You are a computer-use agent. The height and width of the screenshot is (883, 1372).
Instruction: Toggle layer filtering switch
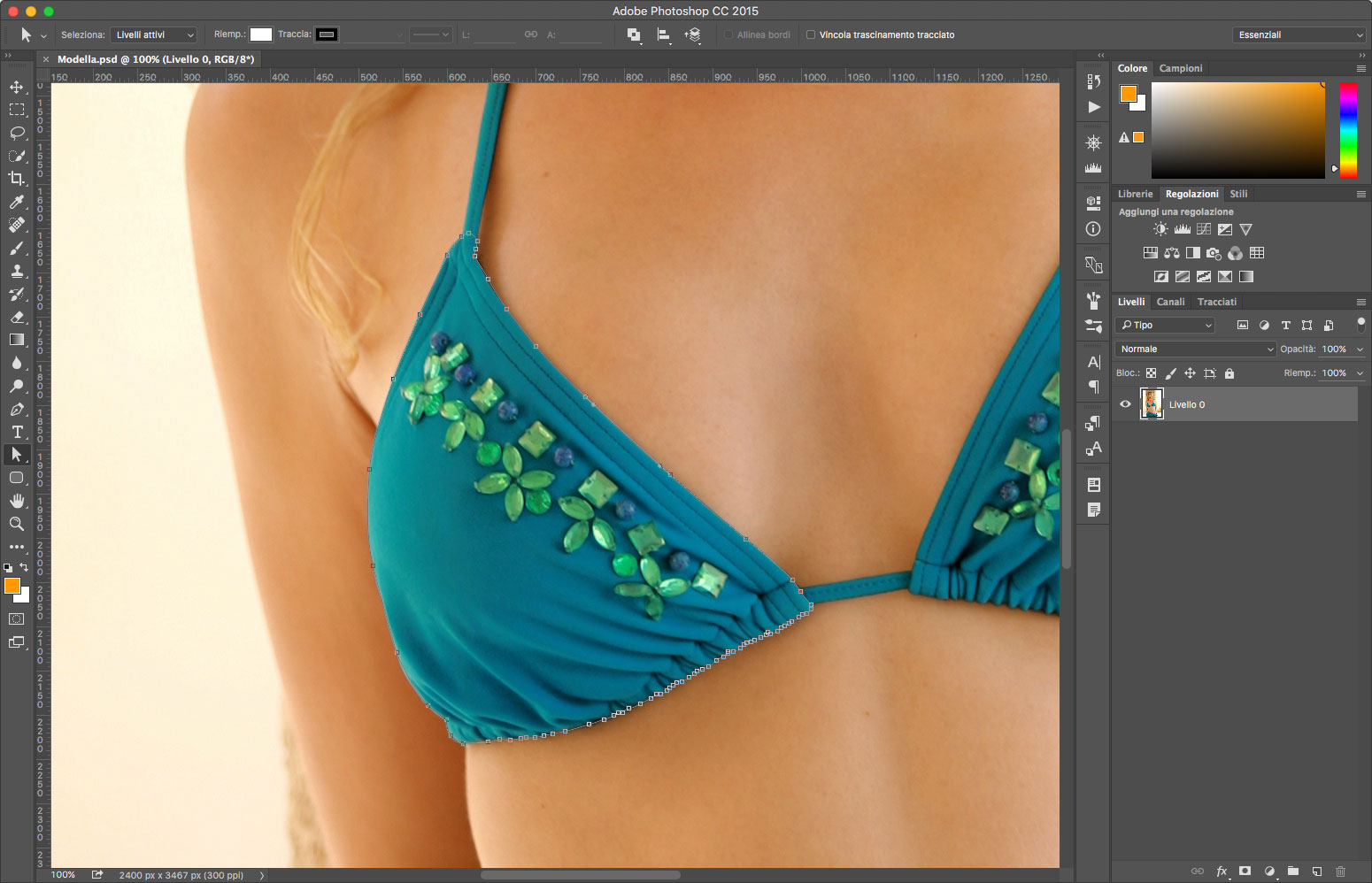(1361, 325)
